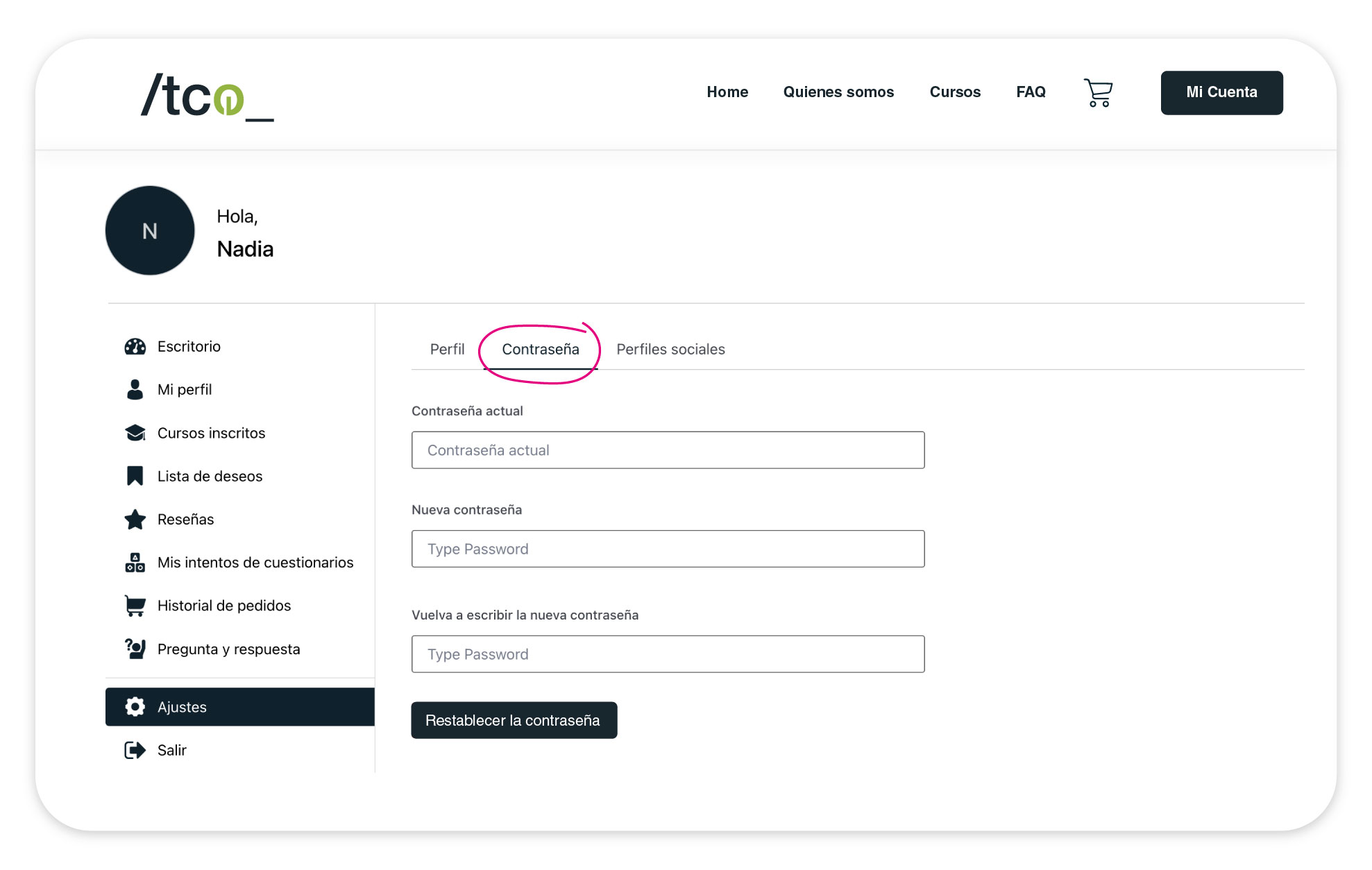
Task: Click the Ajustes gear icon
Action: pyautogui.click(x=135, y=707)
